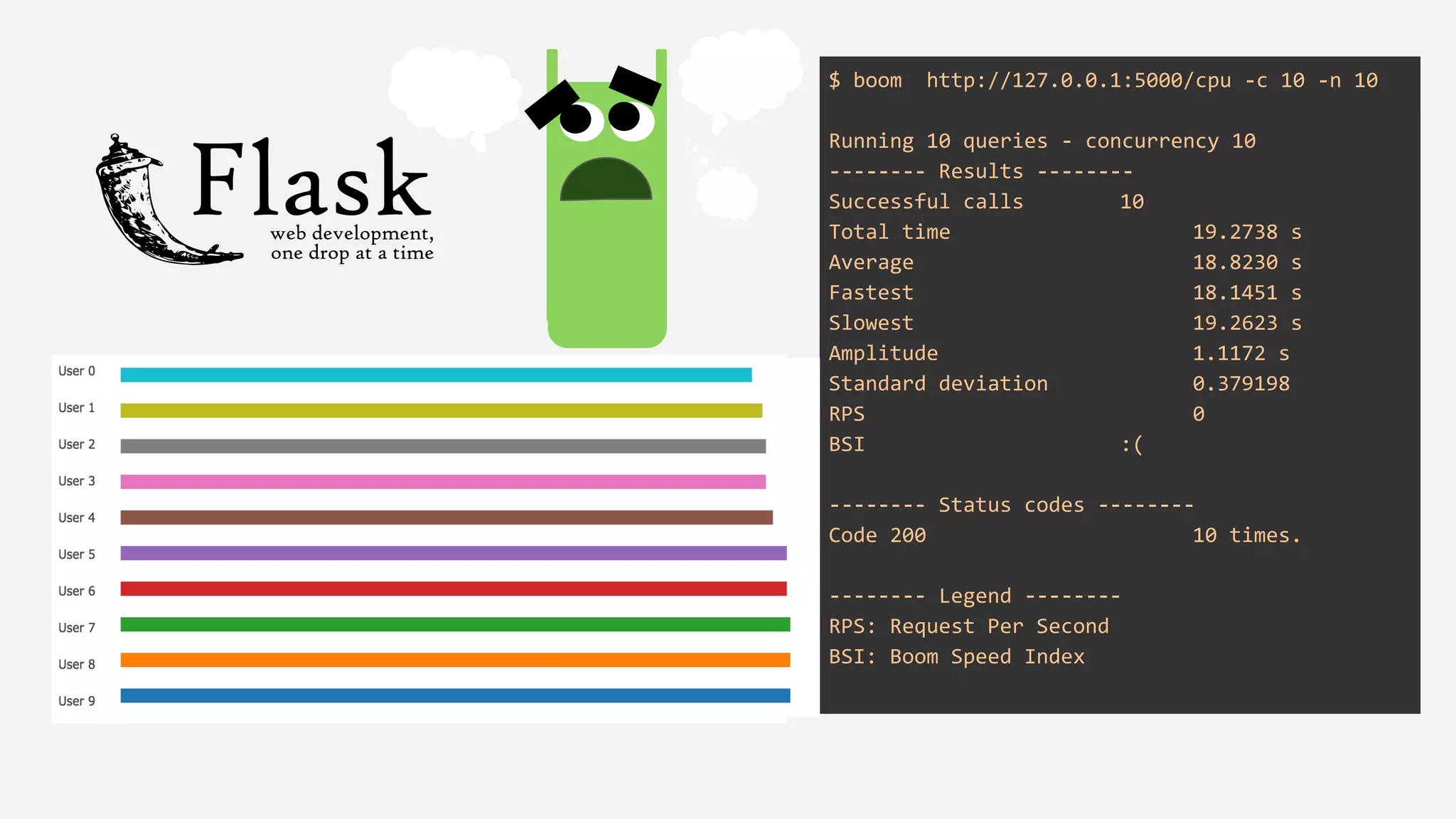The image size is (1456, 819).
Task: Click the Code 200 status line
Action: (x=877, y=535)
